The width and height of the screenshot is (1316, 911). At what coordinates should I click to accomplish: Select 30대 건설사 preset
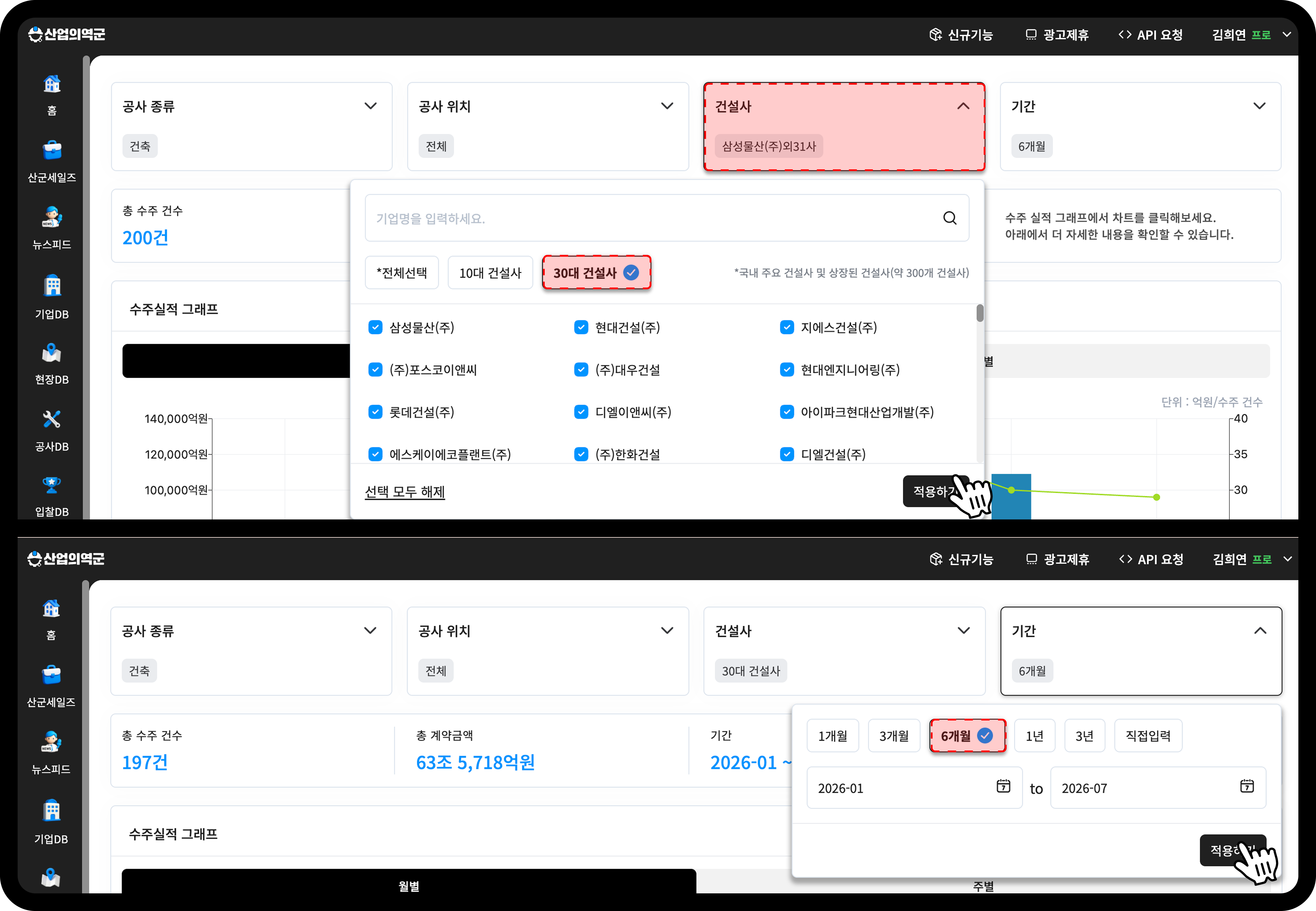(597, 273)
